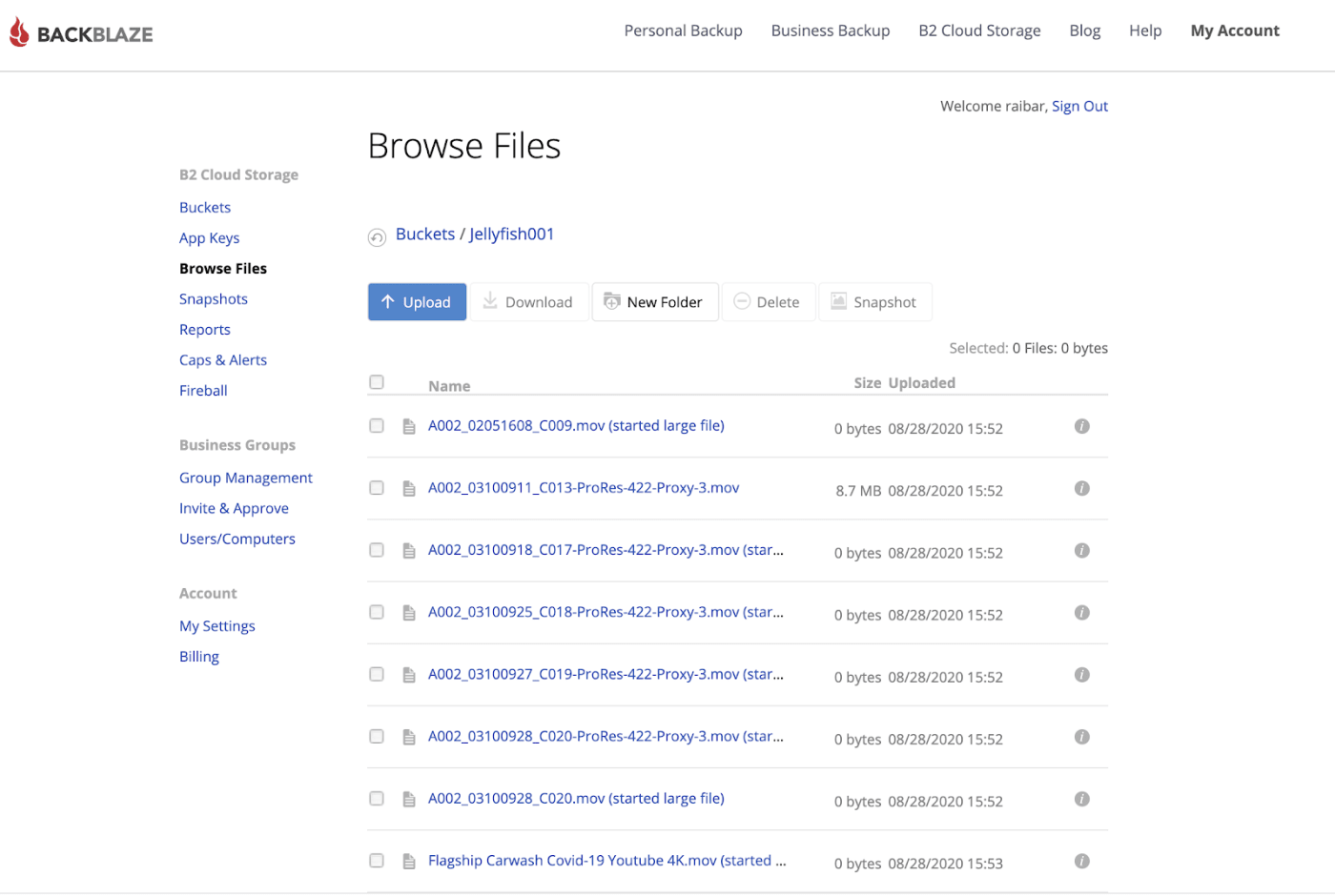The height and width of the screenshot is (896, 1335).
Task: Click the New Folder icon
Action: point(610,301)
